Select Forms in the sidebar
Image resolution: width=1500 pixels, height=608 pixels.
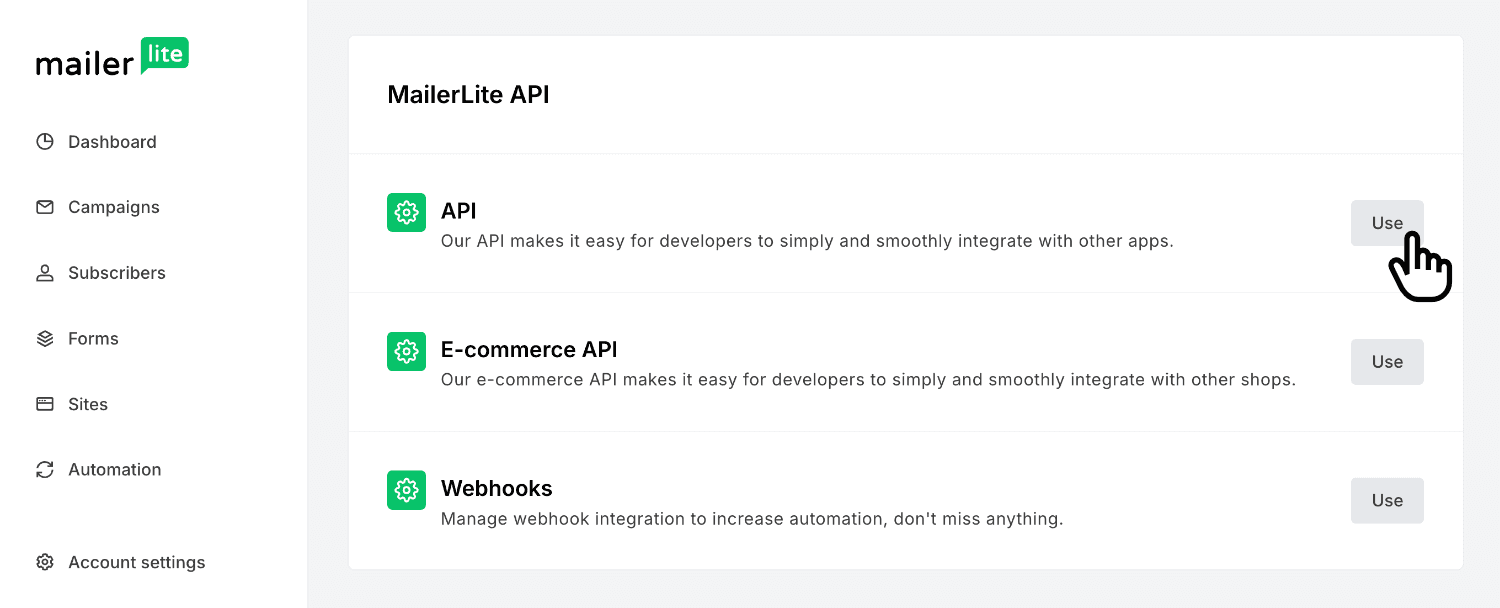pyautogui.click(x=78, y=339)
